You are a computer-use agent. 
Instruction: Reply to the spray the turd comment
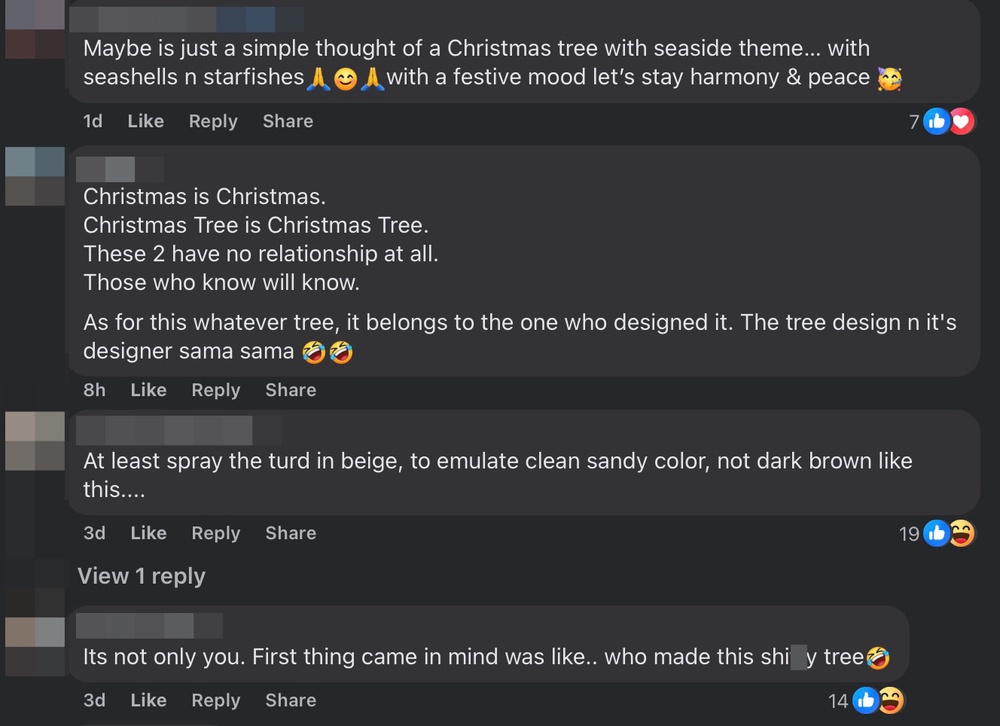pos(216,533)
